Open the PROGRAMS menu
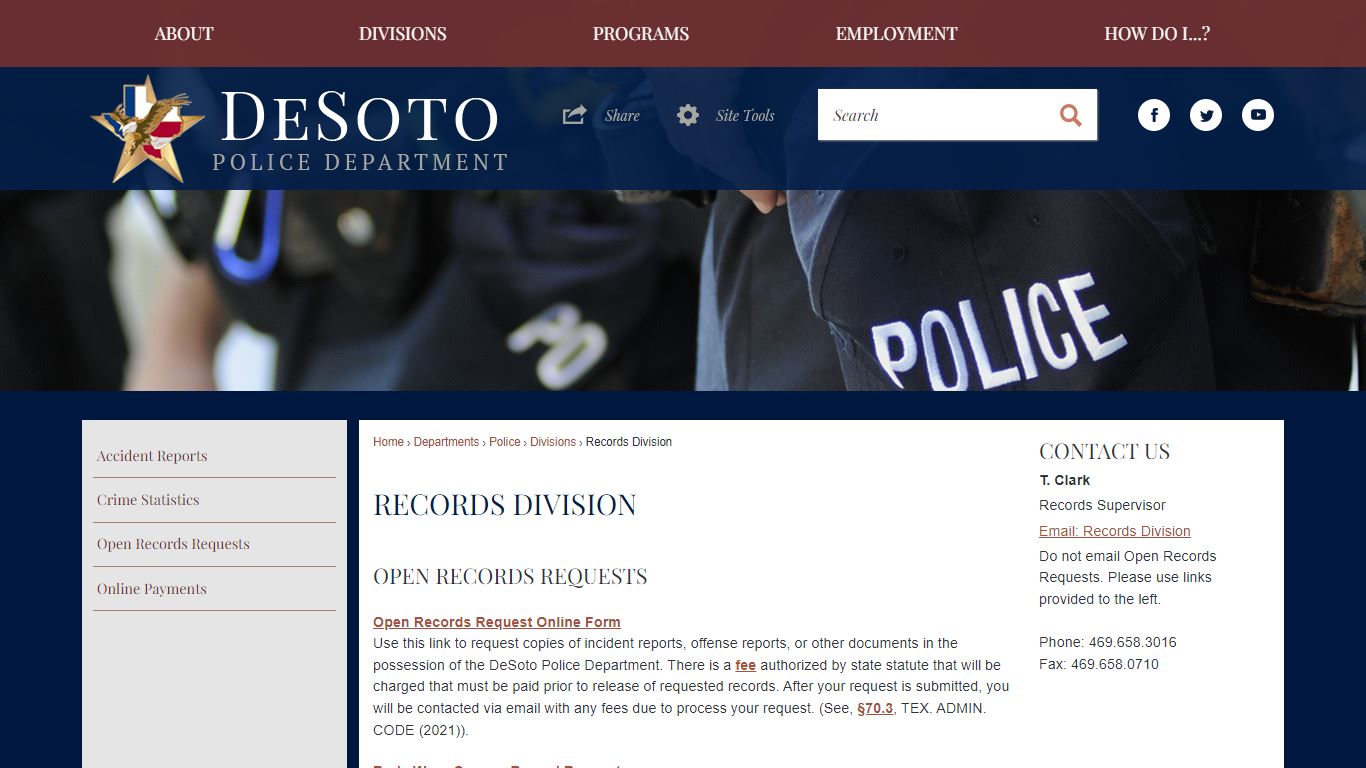The width and height of the screenshot is (1366, 768). click(x=641, y=33)
